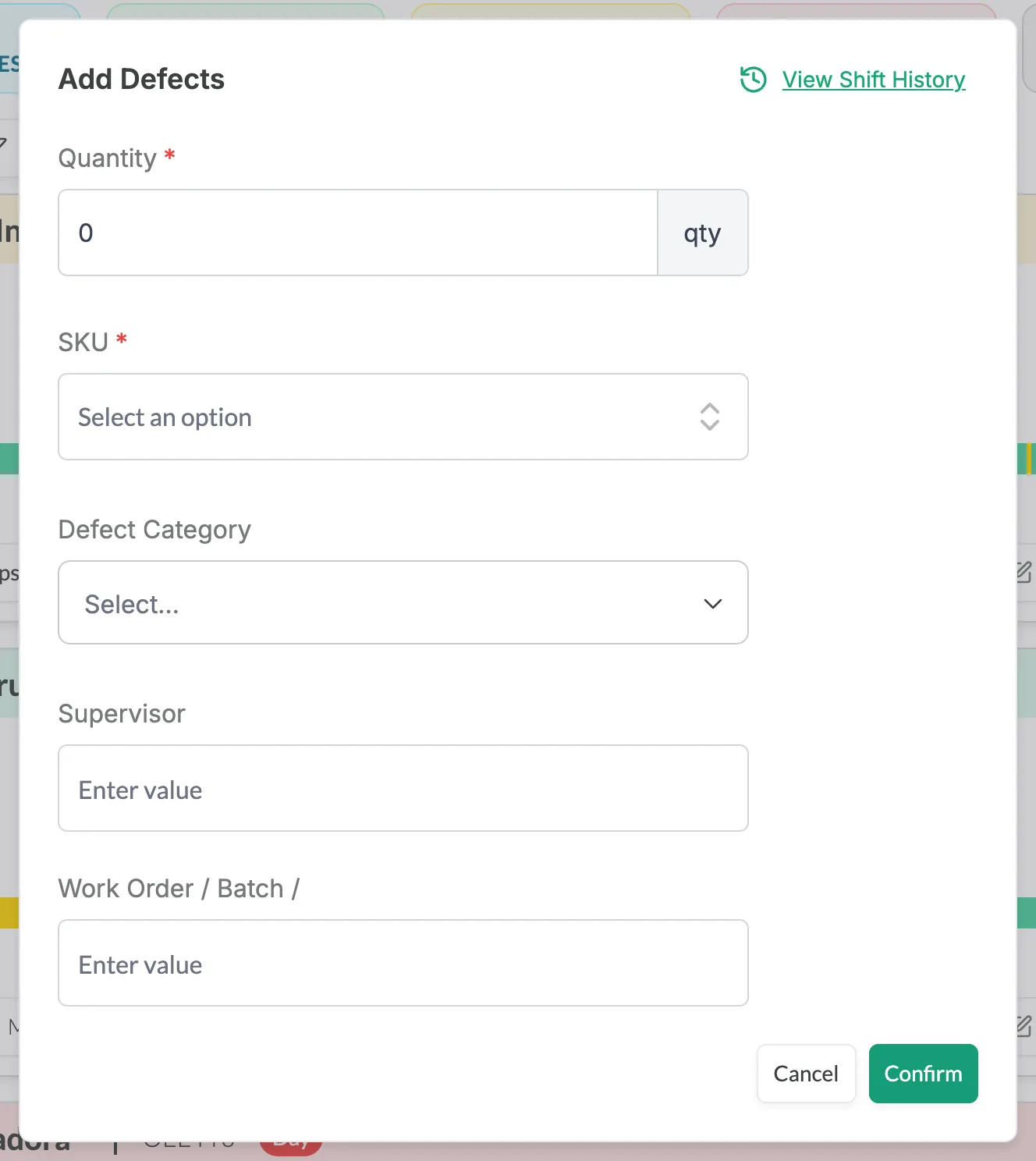Click the 'Add Defects' dialog title
Viewport: 1036px width, 1161px height.
(141, 79)
